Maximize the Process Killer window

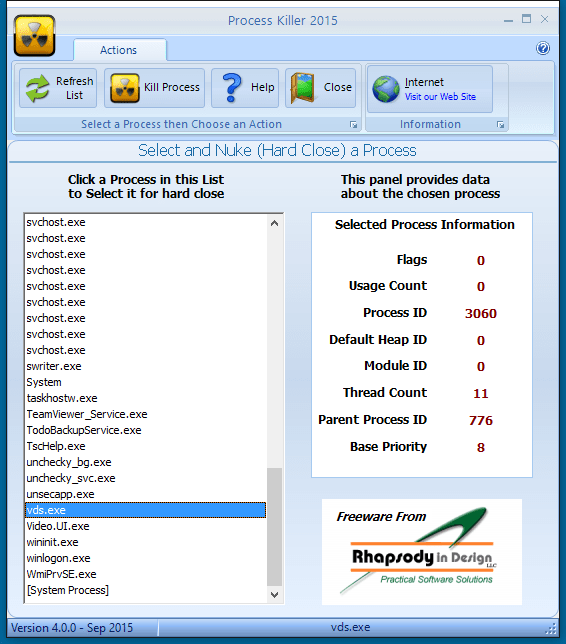[527, 19]
